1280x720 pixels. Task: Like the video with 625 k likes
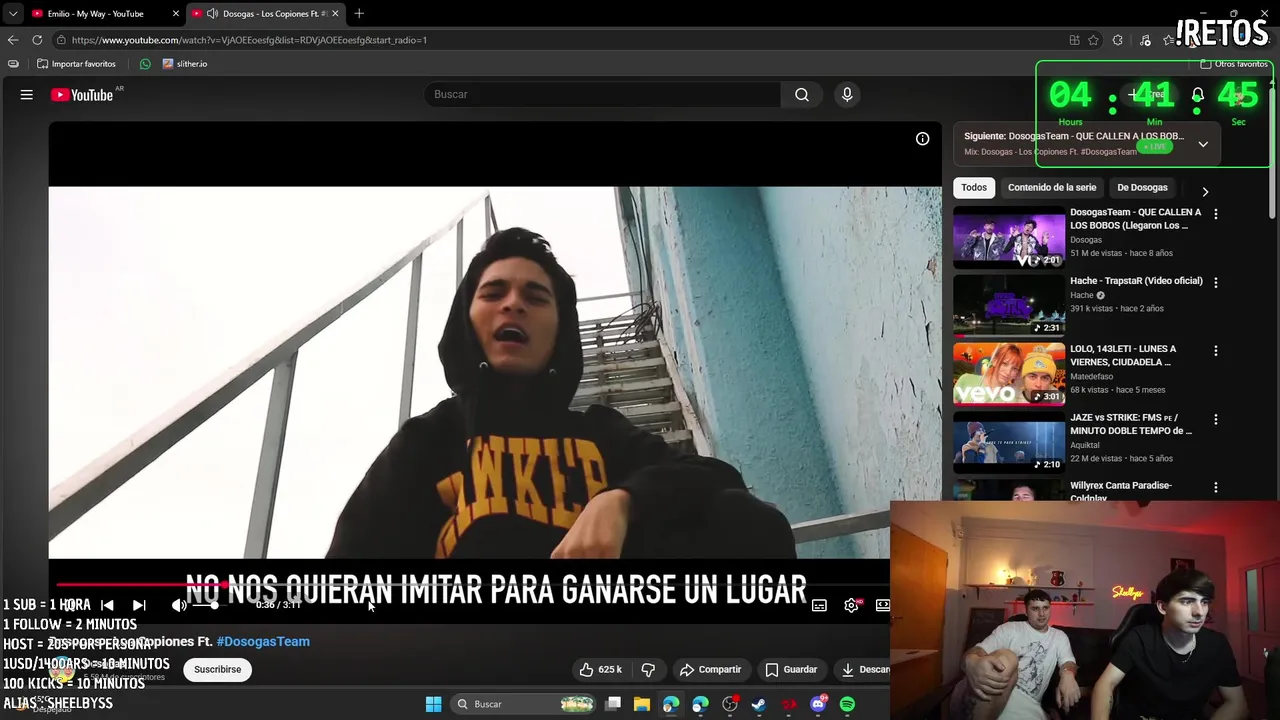(600, 669)
